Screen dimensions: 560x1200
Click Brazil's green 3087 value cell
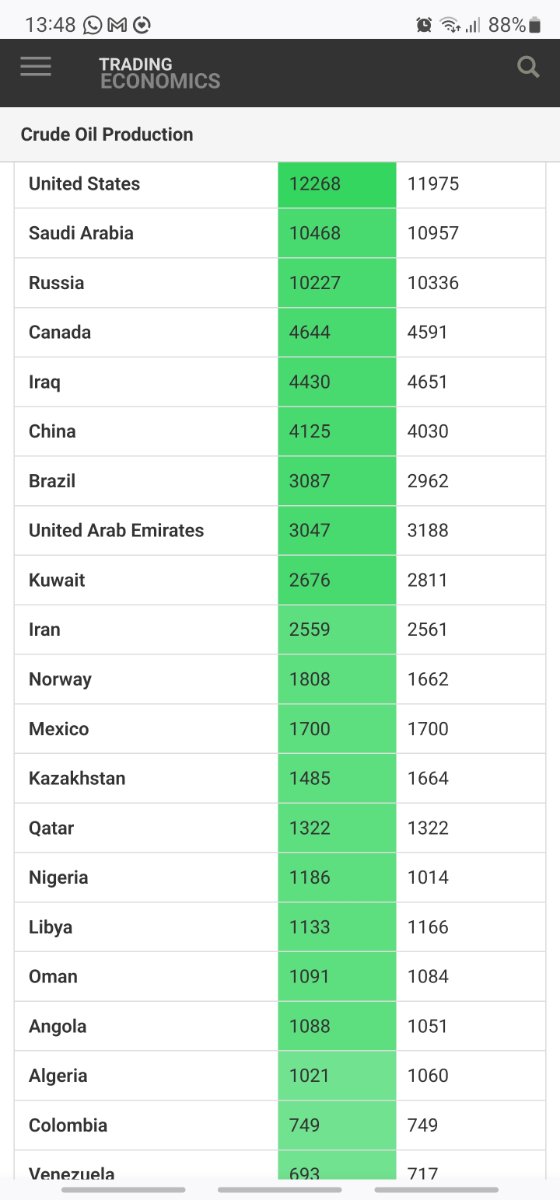(x=337, y=481)
